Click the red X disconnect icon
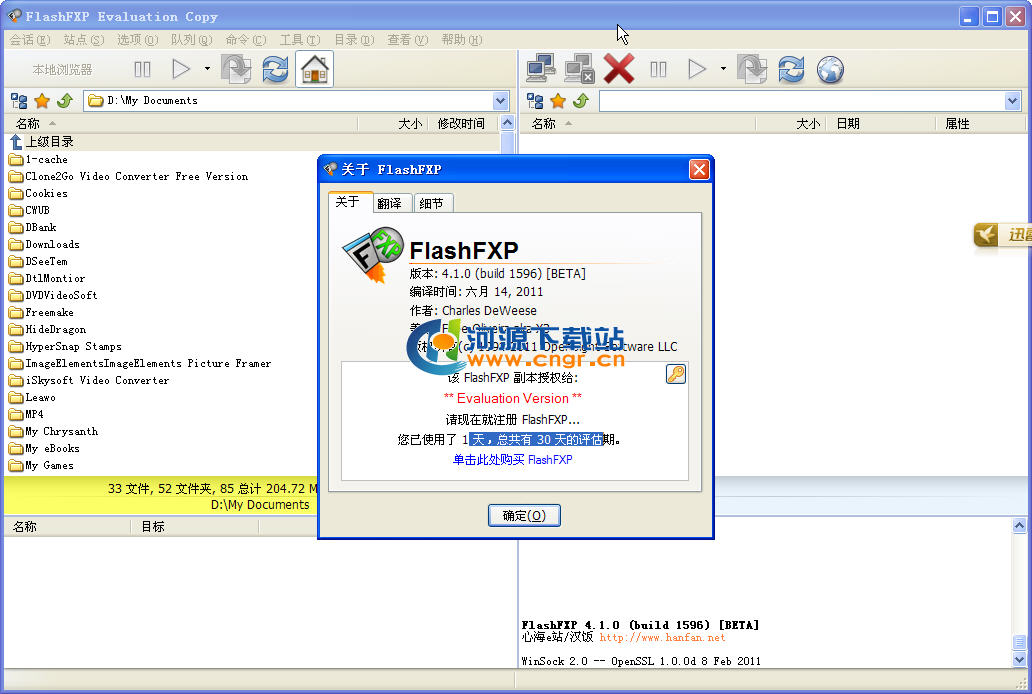This screenshot has width=1032, height=694. click(619, 69)
